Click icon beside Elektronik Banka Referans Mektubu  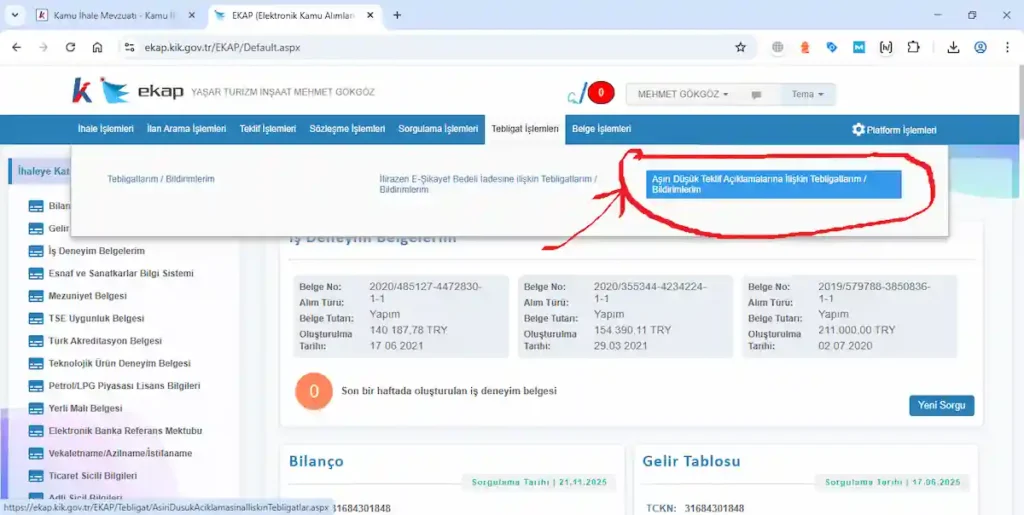[36, 431]
